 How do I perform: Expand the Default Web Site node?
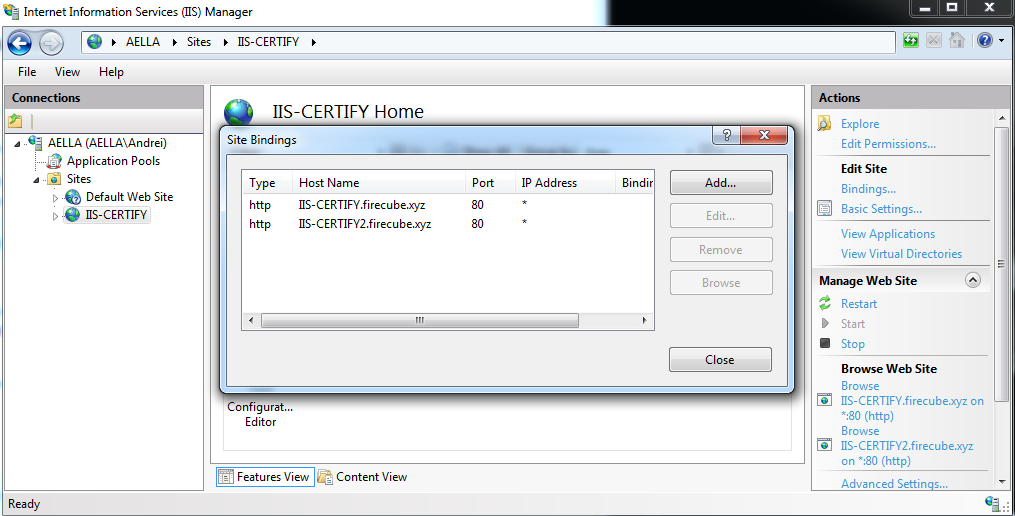click(56, 198)
